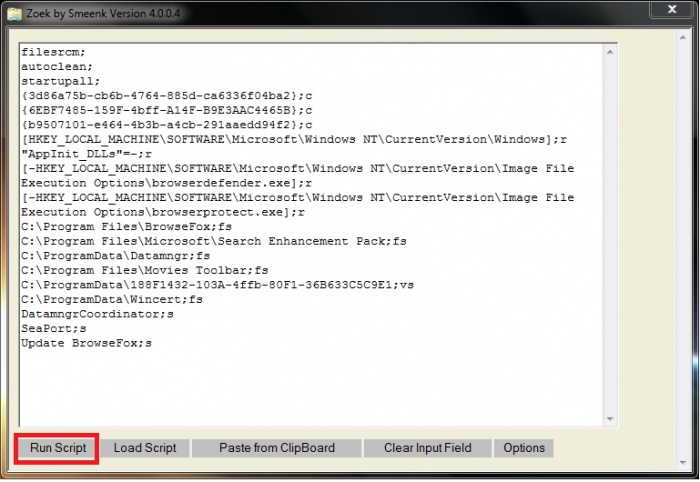The width and height of the screenshot is (700, 482).
Task: Click the line 'Update BrowseFox;s'
Action: 86,343
